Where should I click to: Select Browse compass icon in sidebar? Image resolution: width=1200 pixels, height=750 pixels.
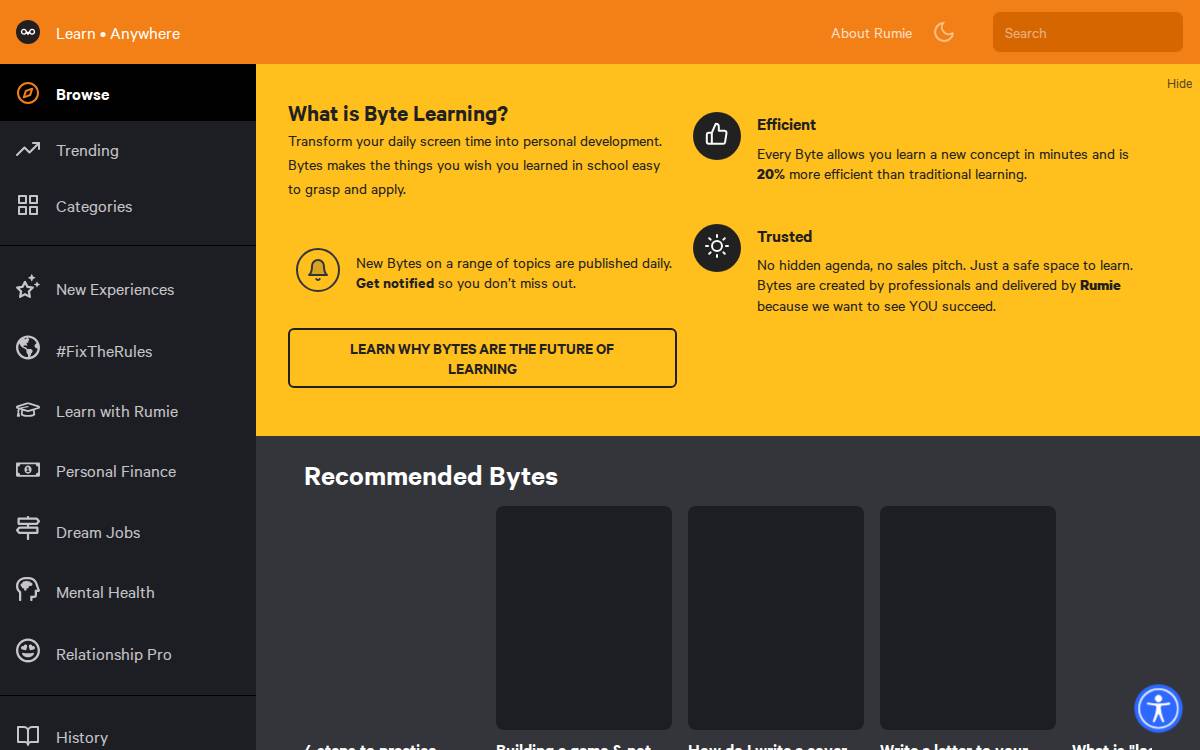tap(28, 94)
